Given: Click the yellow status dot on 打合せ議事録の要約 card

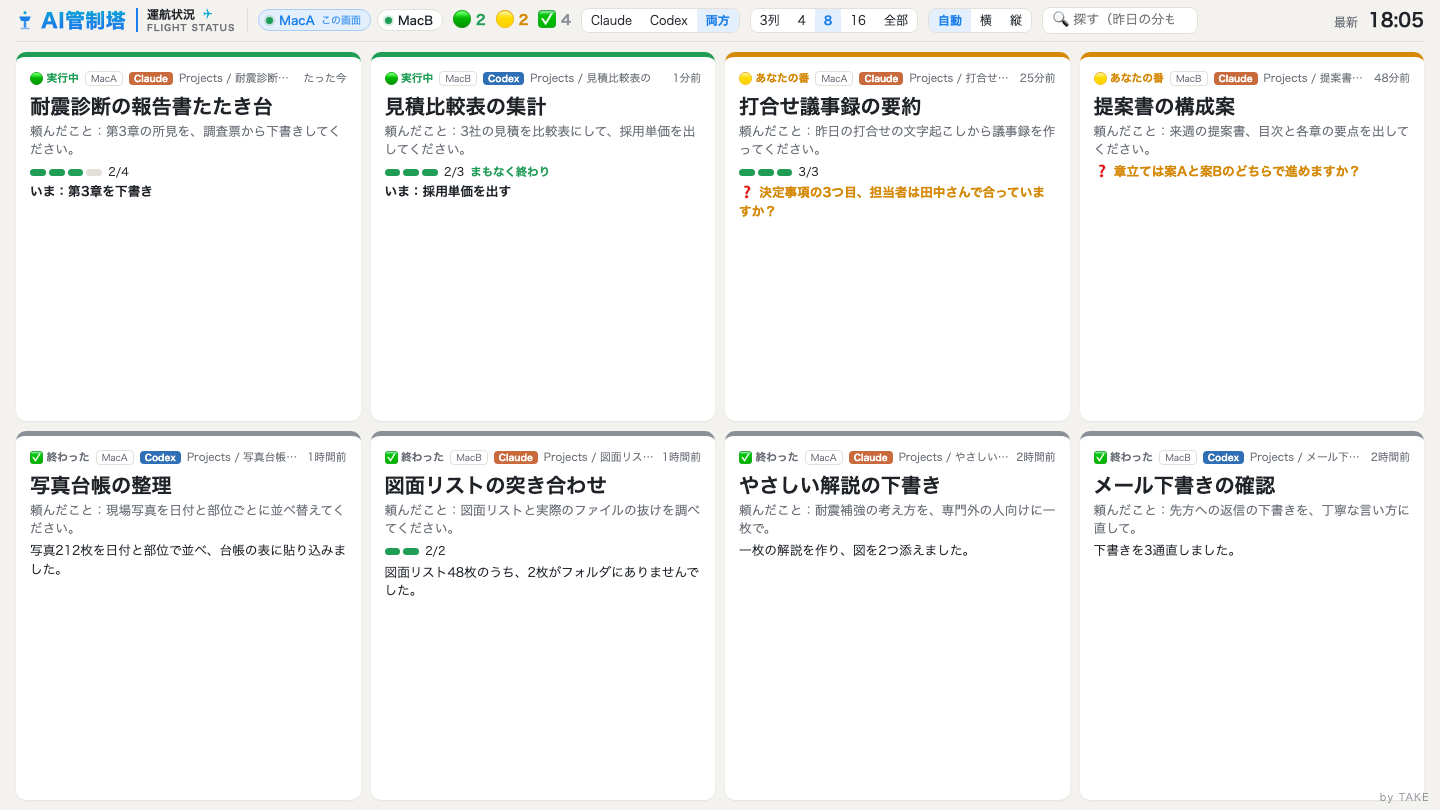Looking at the screenshot, I should coord(745,78).
